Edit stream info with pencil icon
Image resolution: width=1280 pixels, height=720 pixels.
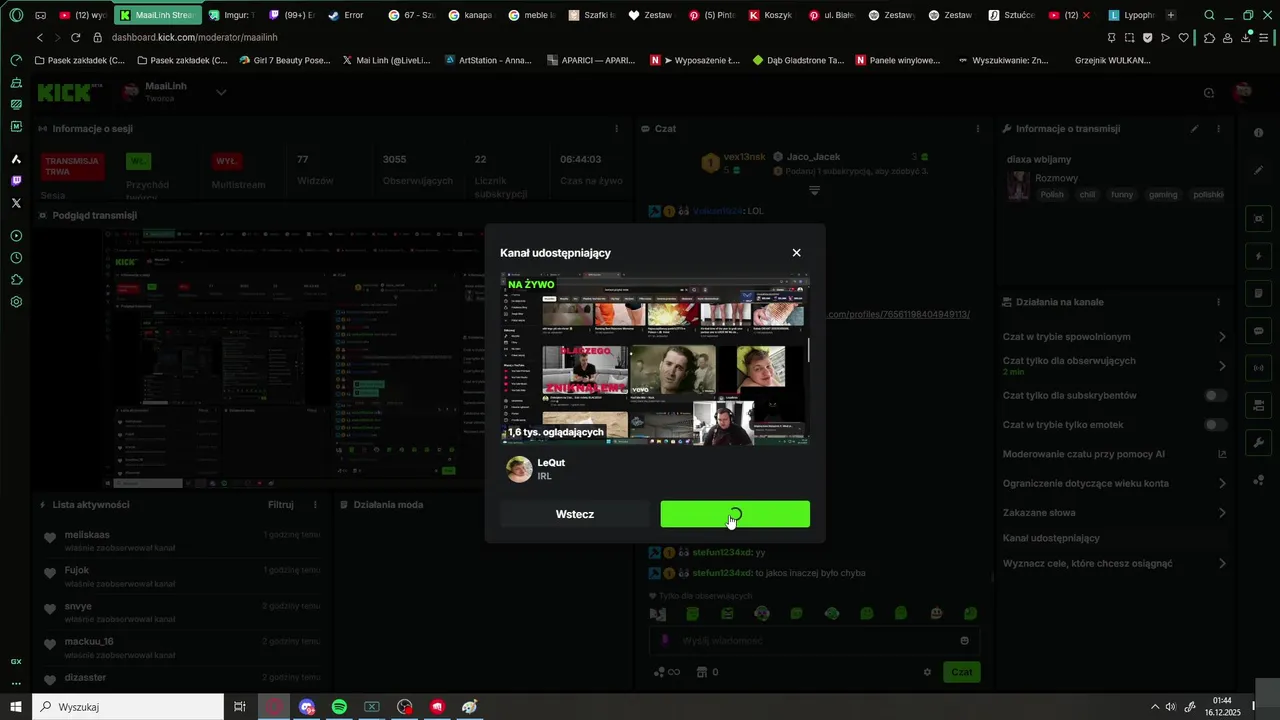[1194, 129]
